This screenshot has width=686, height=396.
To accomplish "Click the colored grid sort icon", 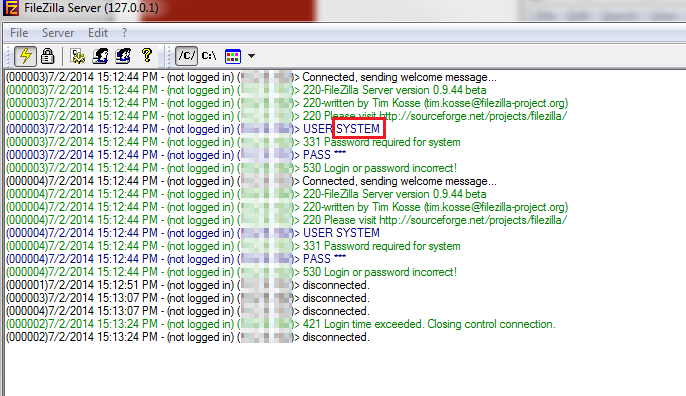I will tap(232, 56).
